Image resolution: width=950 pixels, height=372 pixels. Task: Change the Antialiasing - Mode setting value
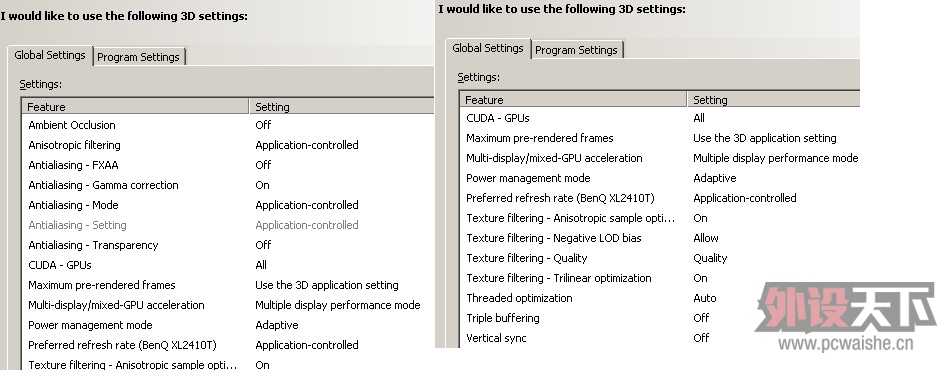[307, 205]
